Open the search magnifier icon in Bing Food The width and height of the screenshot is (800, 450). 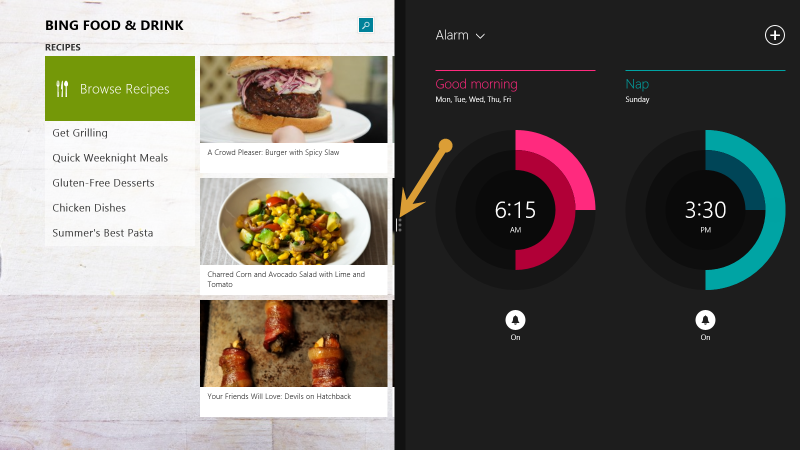366,25
